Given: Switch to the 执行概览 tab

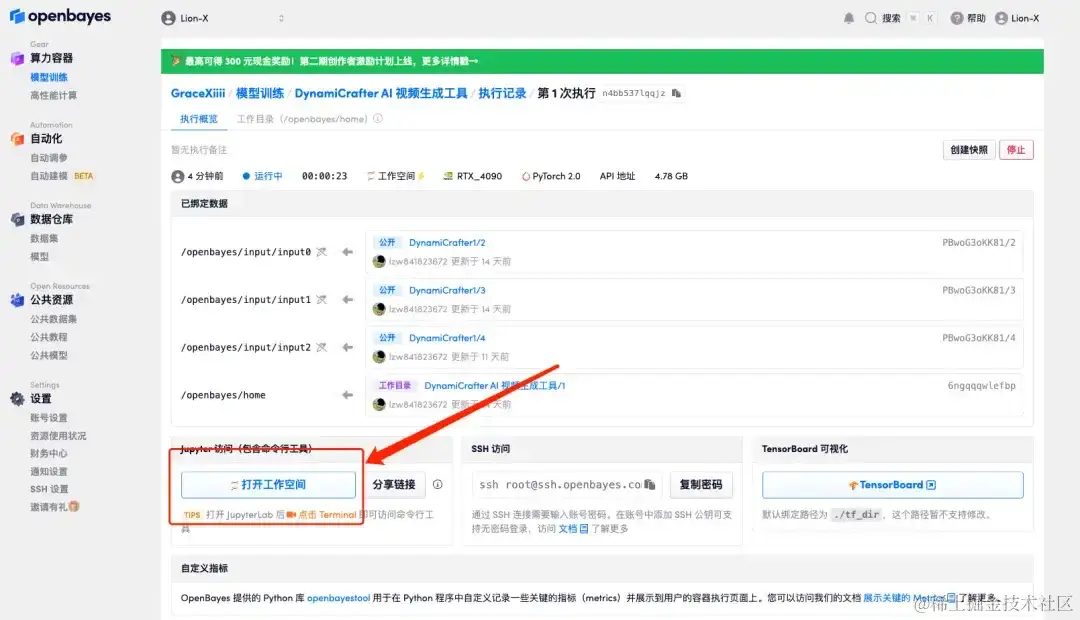Looking at the screenshot, I should [198, 119].
